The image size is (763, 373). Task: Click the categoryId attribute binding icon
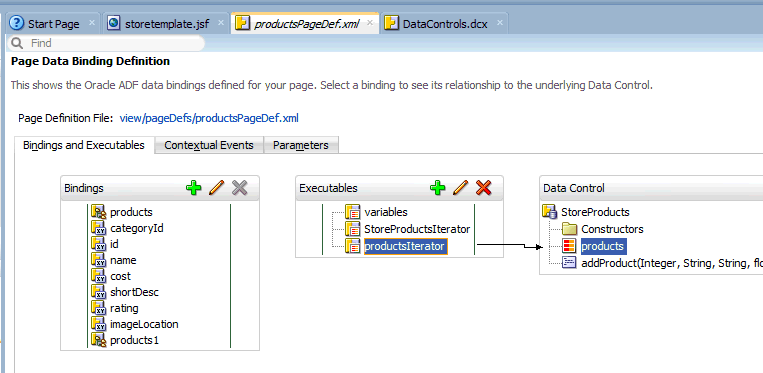pos(99,228)
